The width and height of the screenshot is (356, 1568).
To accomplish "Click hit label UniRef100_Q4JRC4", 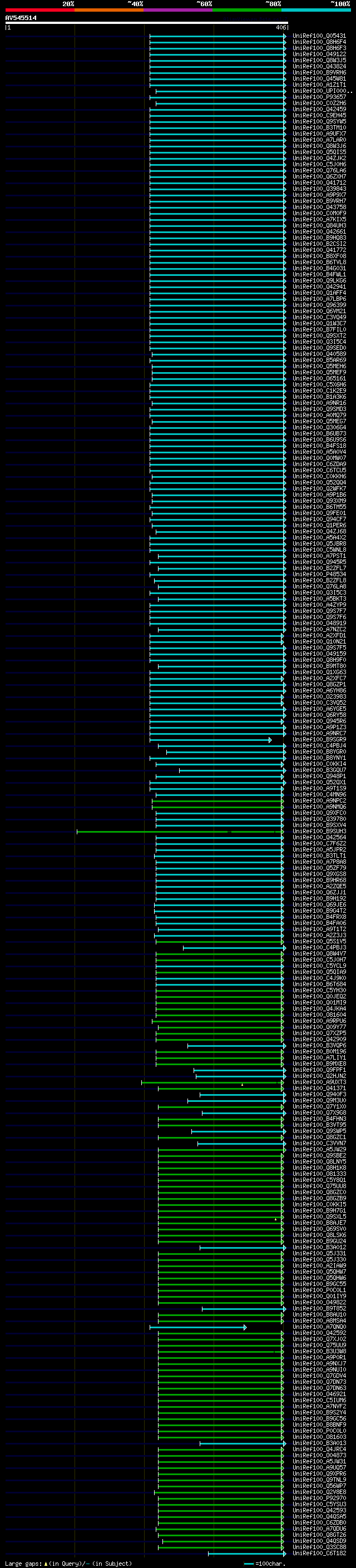I will click(x=319, y=1450).
